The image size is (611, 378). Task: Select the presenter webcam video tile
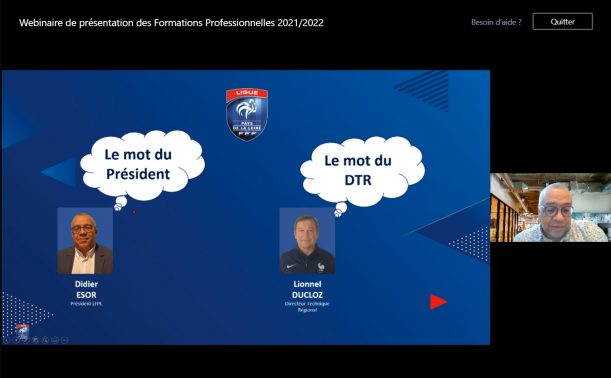click(550, 207)
